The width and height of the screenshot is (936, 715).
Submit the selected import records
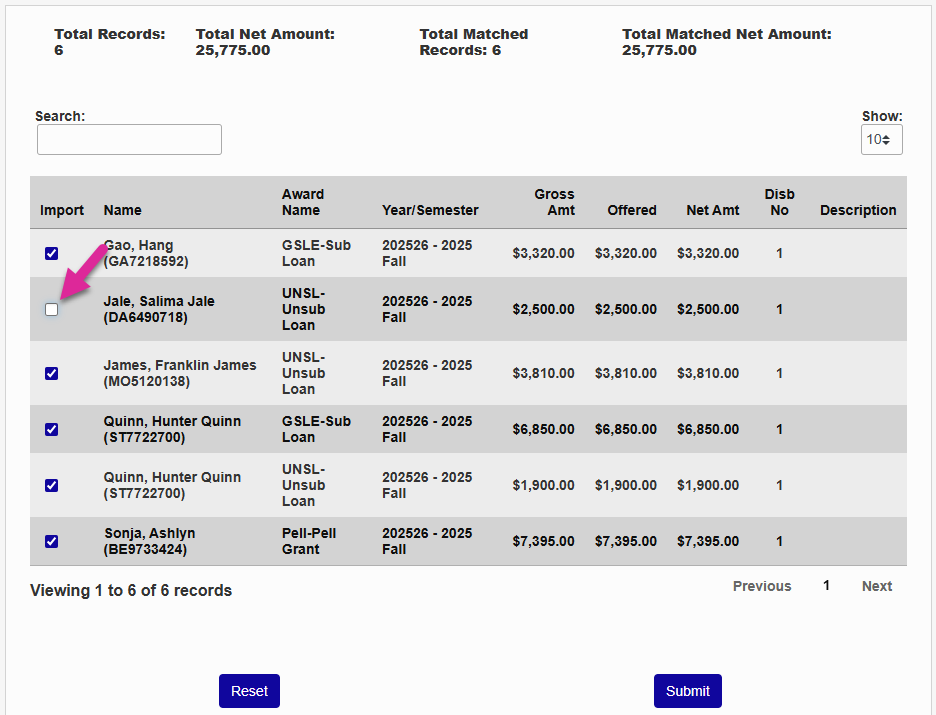[x=687, y=691]
